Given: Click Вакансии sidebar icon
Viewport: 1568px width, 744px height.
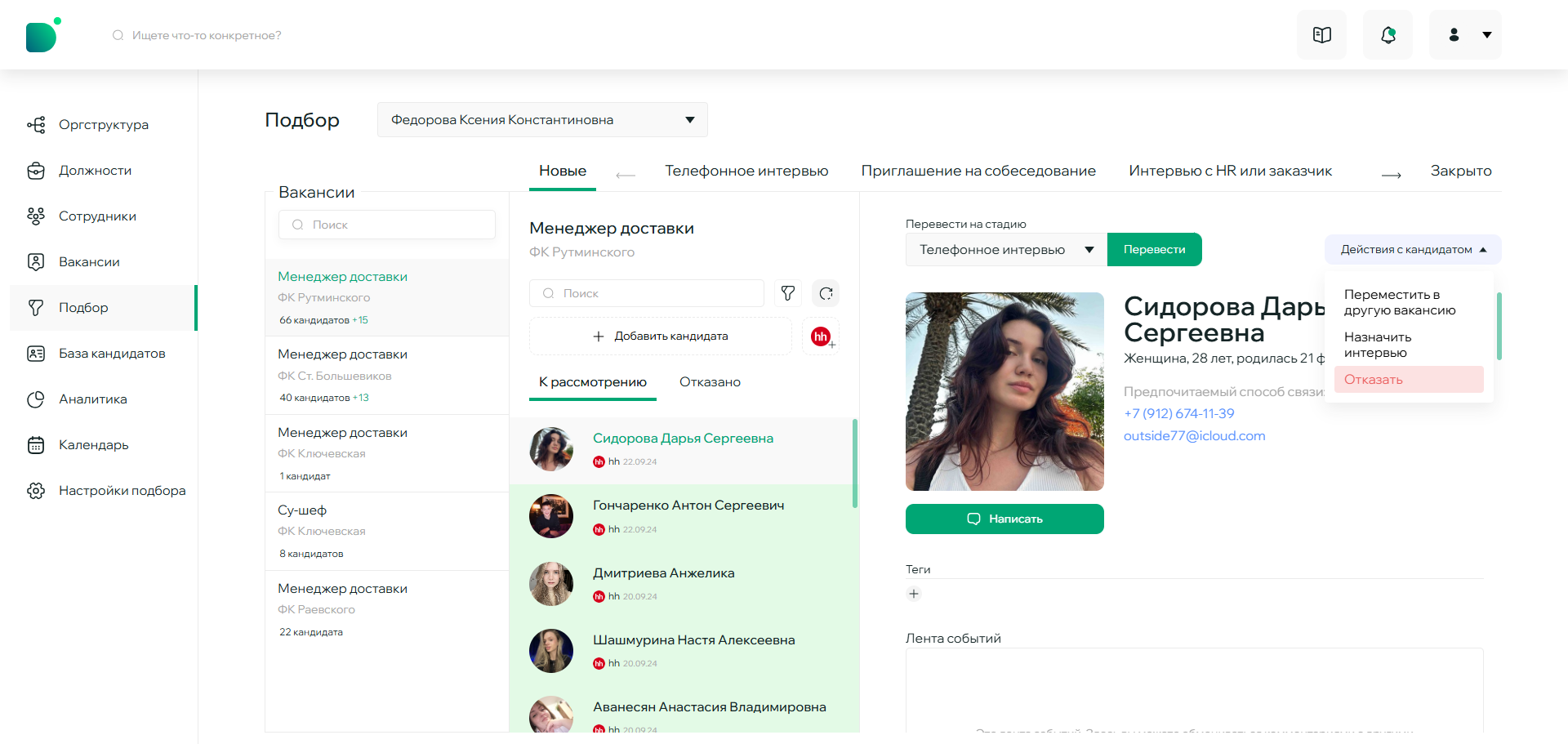Looking at the screenshot, I should [x=36, y=262].
